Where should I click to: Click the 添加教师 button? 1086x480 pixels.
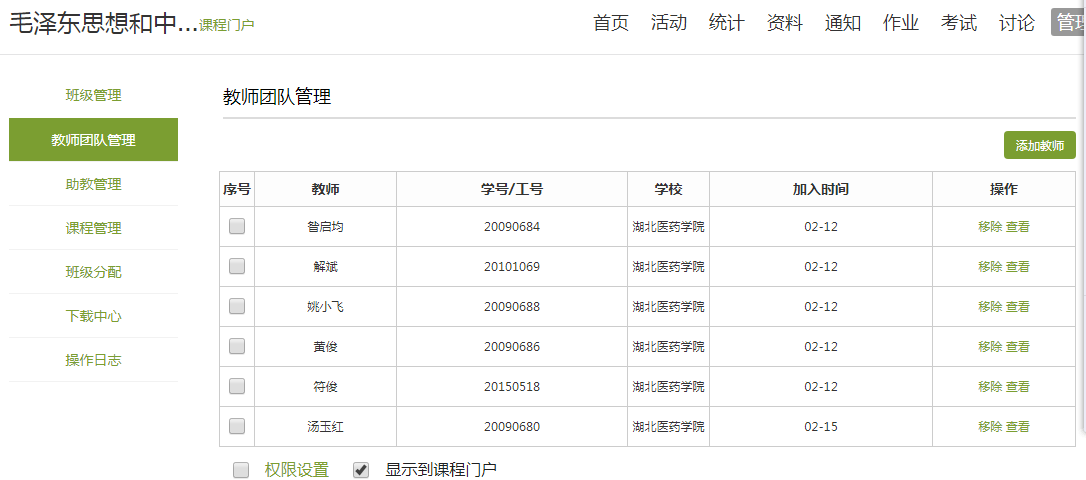1039,146
